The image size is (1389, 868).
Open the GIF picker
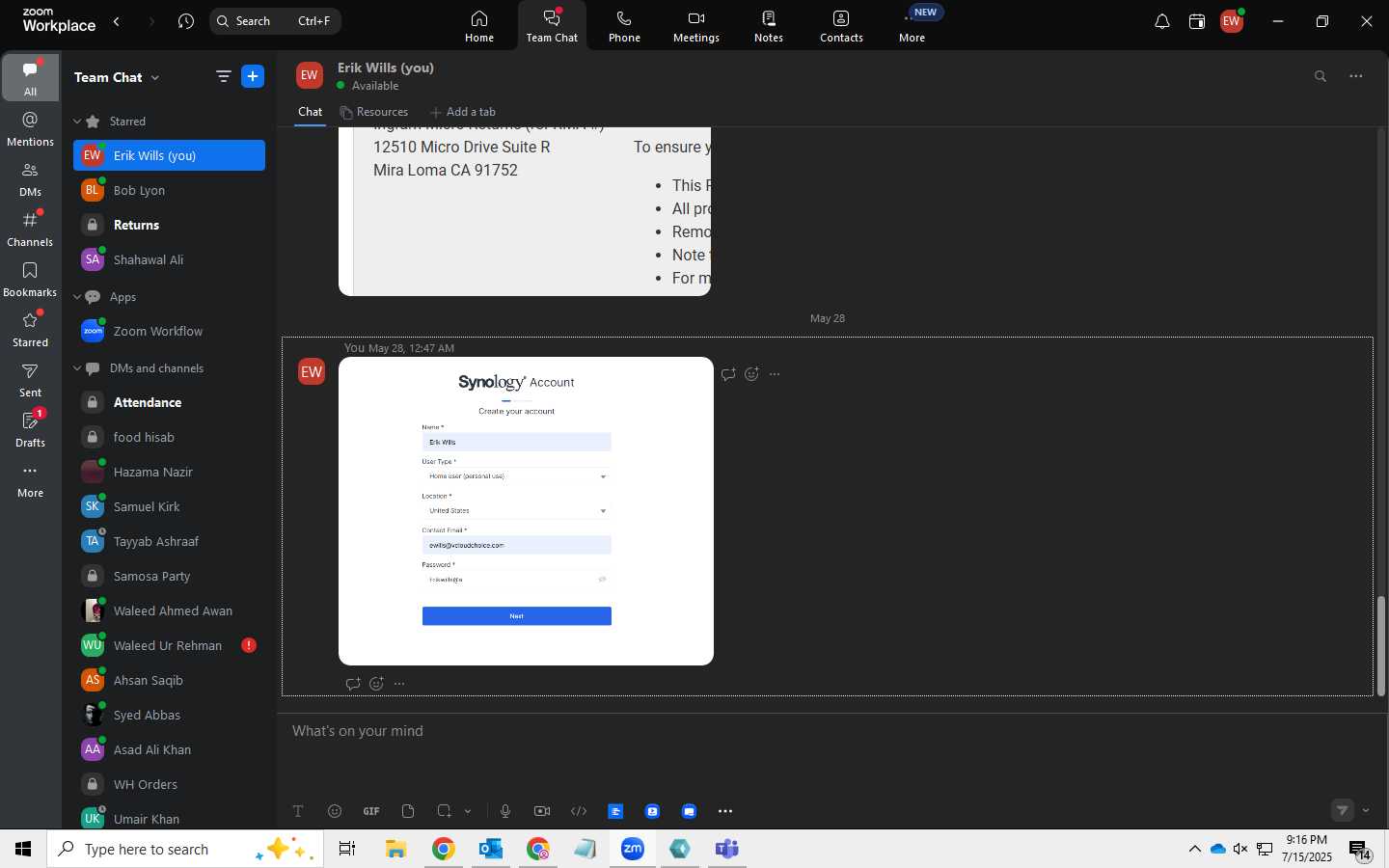point(371,811)
